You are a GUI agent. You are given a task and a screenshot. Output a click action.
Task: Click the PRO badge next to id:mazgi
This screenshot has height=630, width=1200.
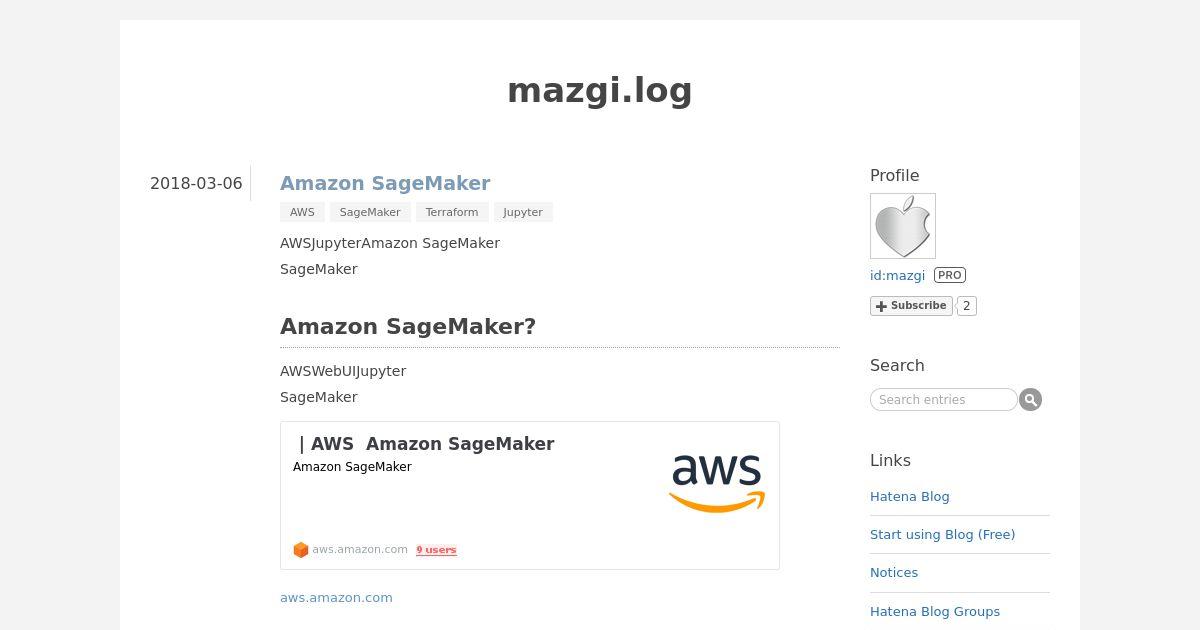[950, 275]
